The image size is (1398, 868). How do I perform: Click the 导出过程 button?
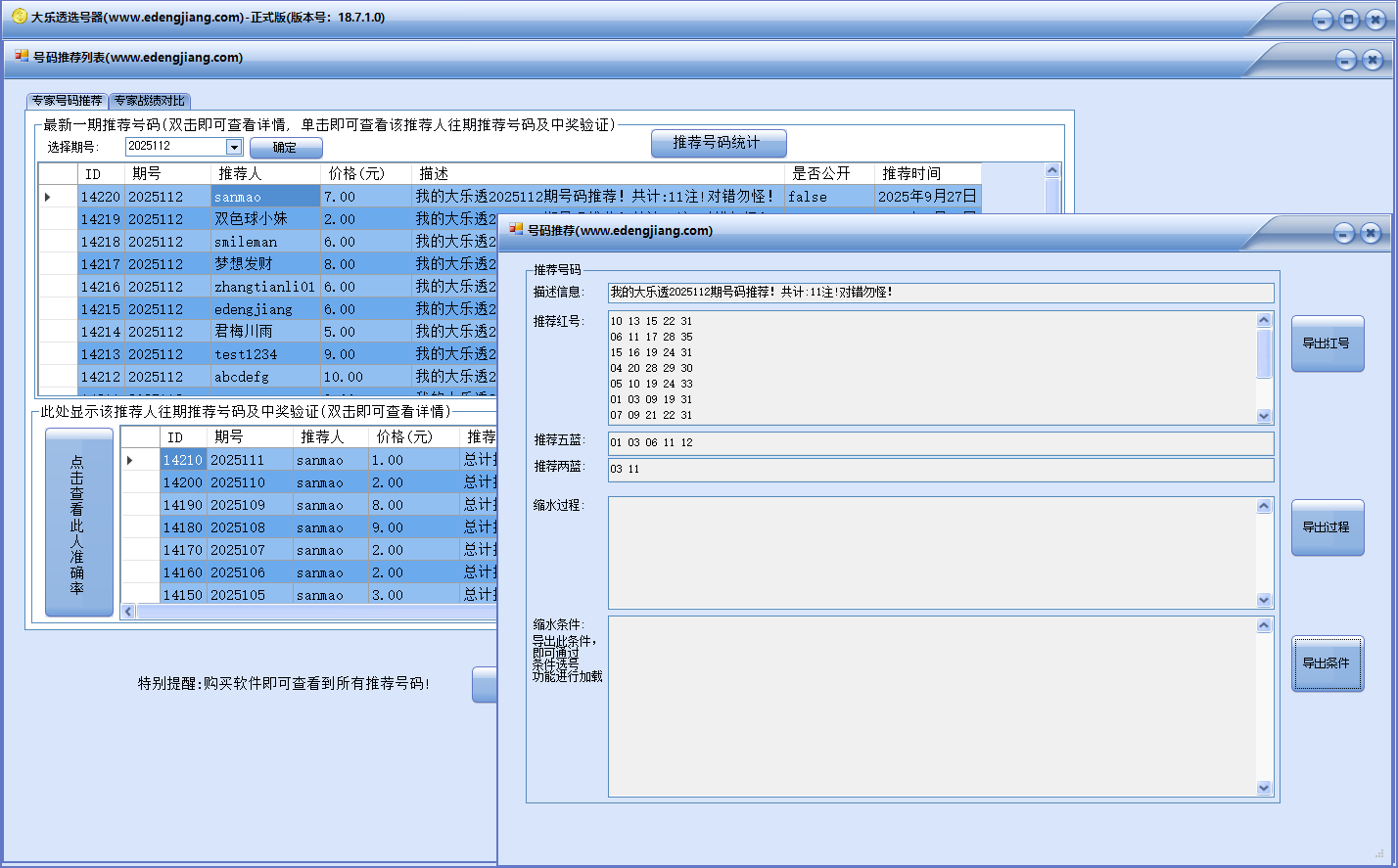point(1327,527)
